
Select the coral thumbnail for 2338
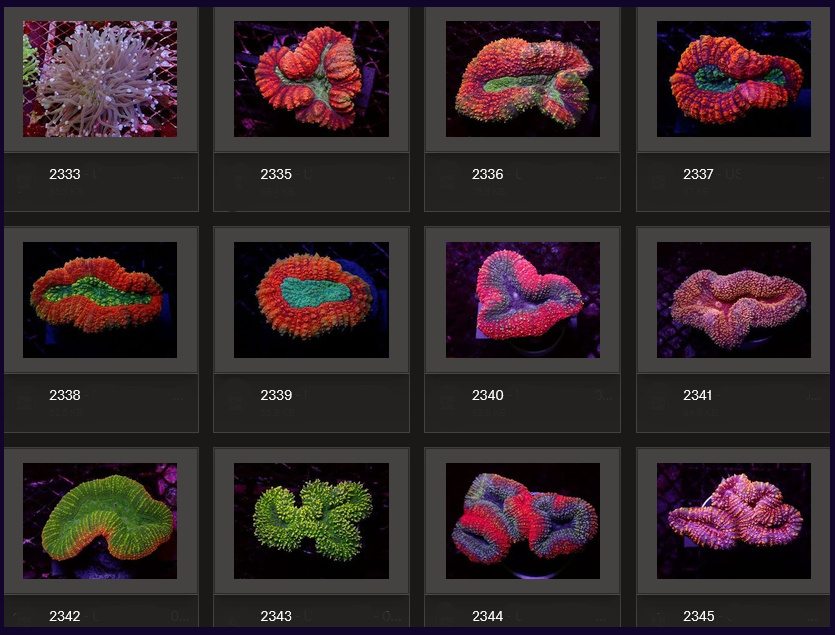[100, 300]
